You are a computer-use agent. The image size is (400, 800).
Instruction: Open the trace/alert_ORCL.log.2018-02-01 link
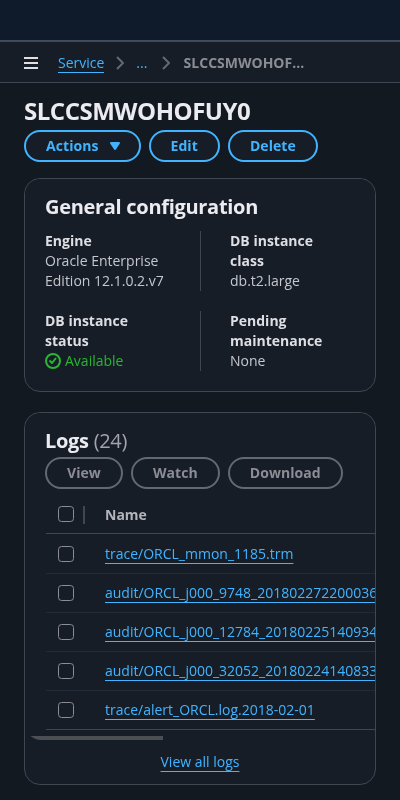(210, 710)
